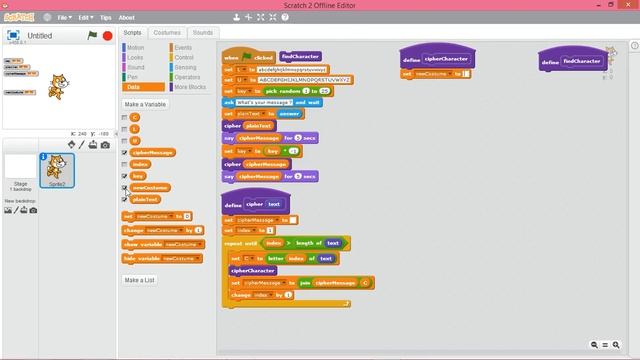Choose a new sprite from the library
This screenshot has height=360, width=640.
coord(71,144)
